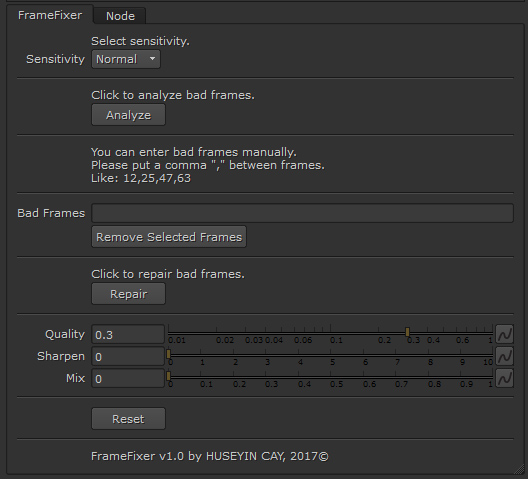Open the Sensitivity dropdown set to Normal
This screenshot has height=479, width=528.
(x=126, y=59)
